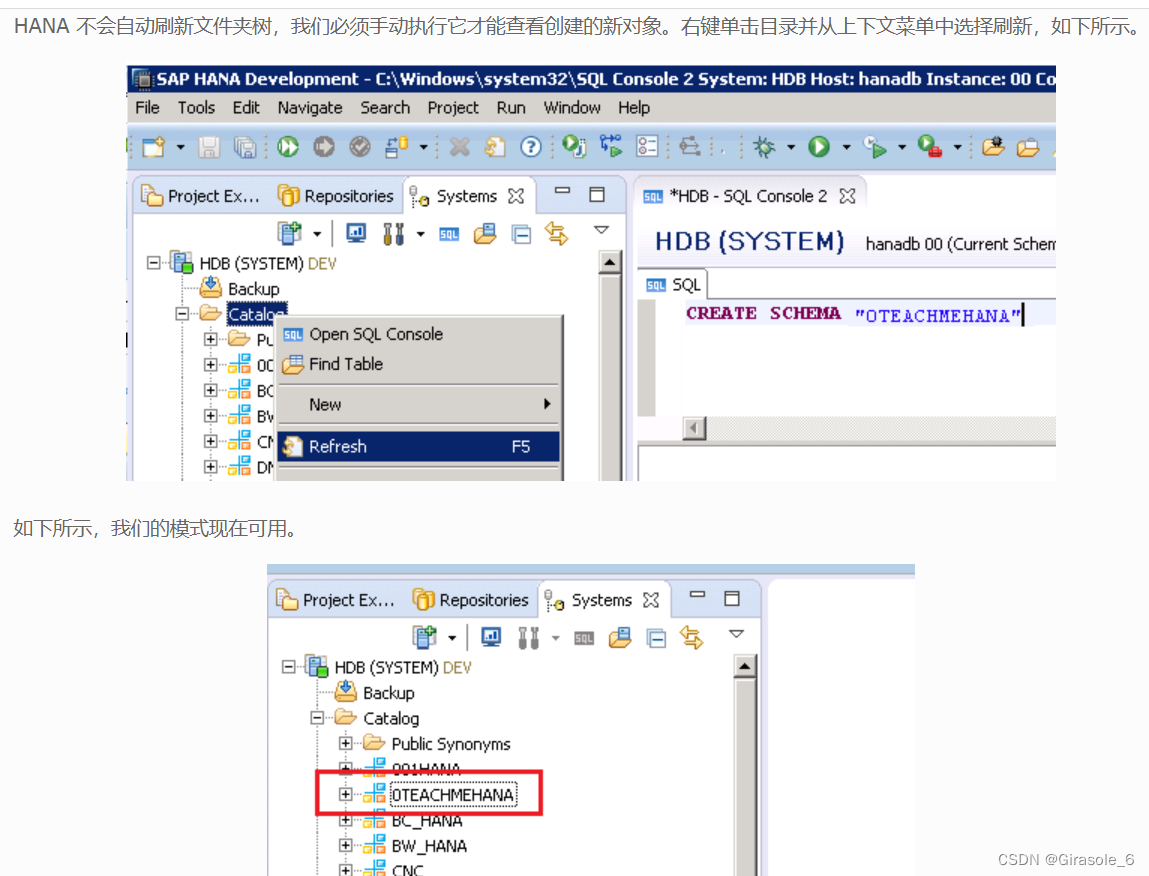1149x876 pixels.
Task: Click blue SQL console icon in first screenshot's Systems toolbar
Action: click(x=449, y=235)
